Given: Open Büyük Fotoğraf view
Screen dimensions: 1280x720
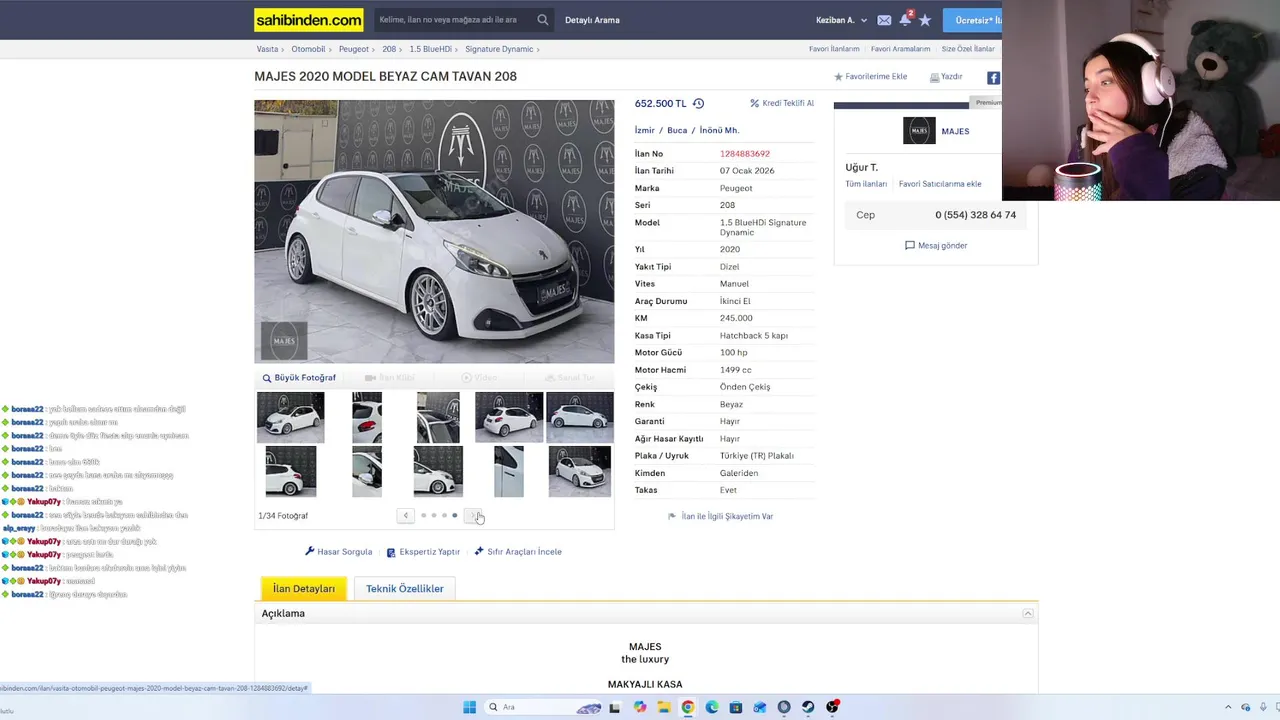Looking at the screenshot, I should click(x=299, y=378).
